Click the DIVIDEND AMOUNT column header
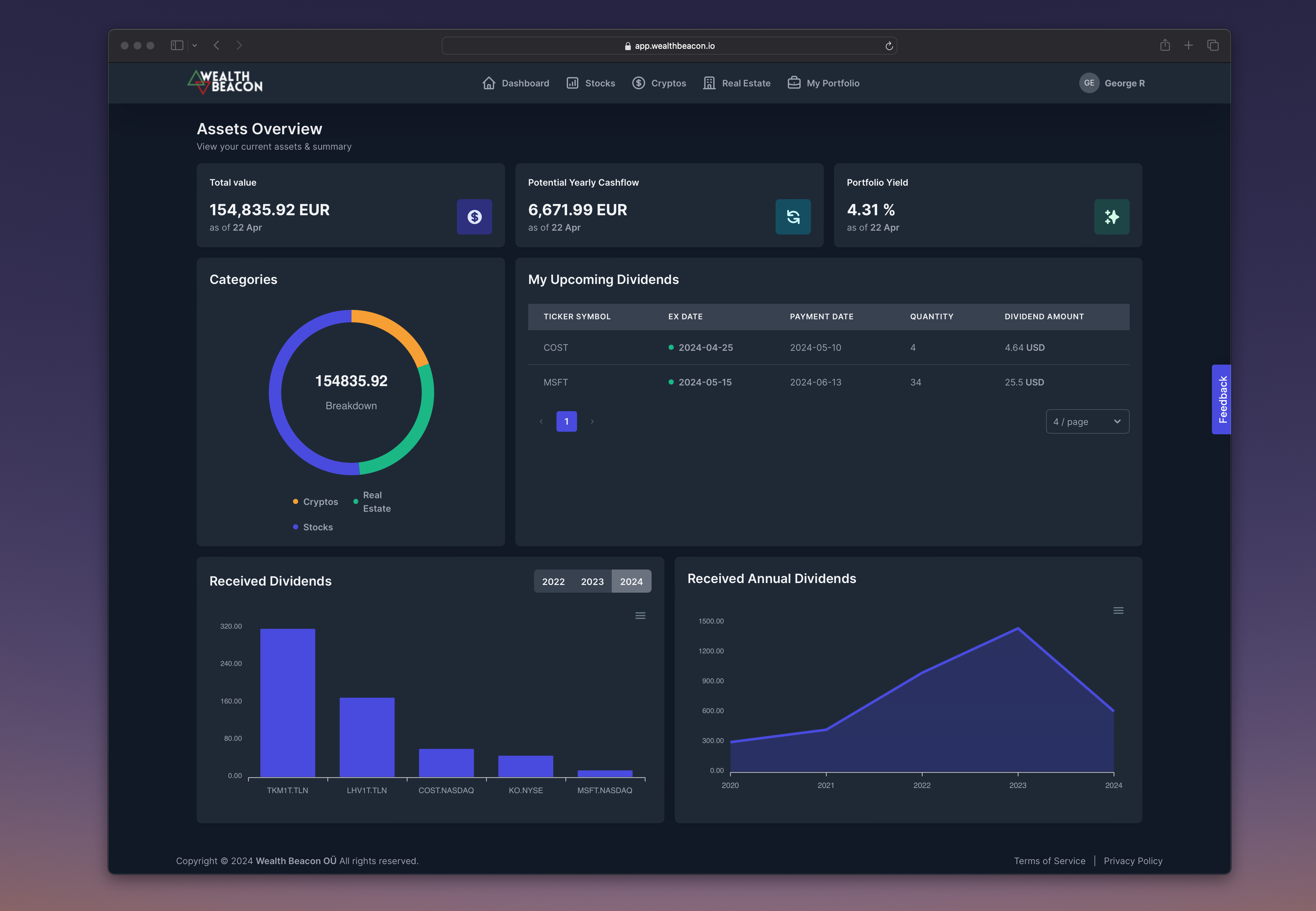 point(1044,317)
